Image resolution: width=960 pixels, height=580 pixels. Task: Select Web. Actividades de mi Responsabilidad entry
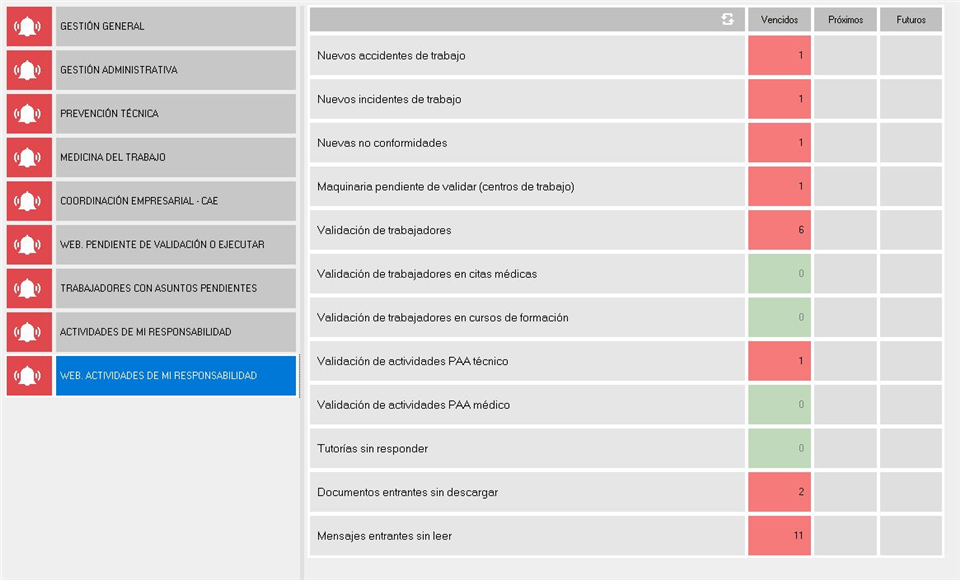[x=175, y=376]
